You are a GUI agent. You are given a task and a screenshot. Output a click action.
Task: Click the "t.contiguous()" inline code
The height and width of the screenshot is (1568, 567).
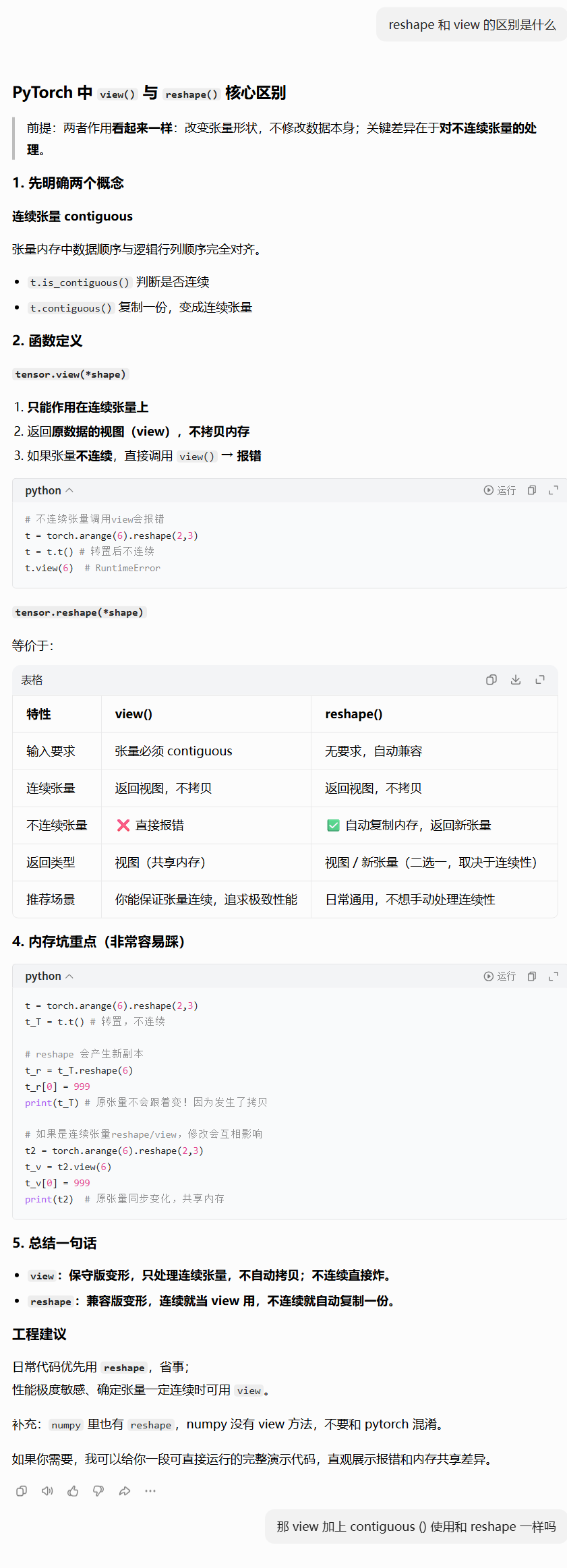click(70, 308)
